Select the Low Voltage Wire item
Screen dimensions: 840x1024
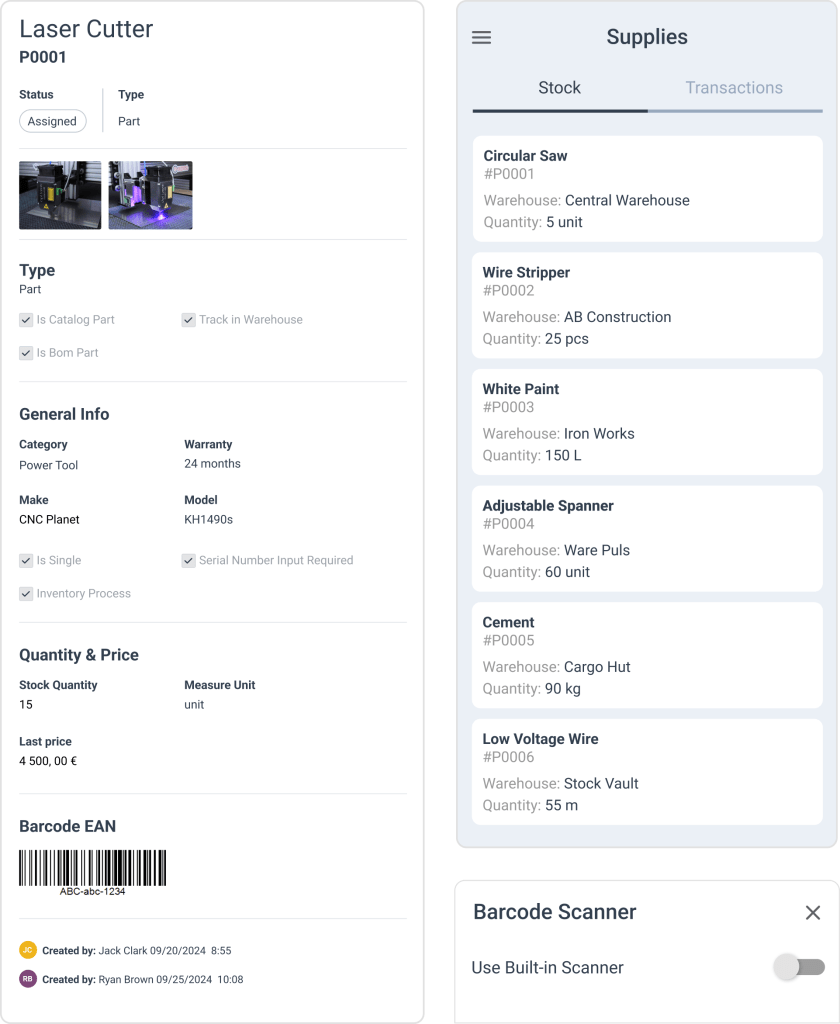click(647, 772)
